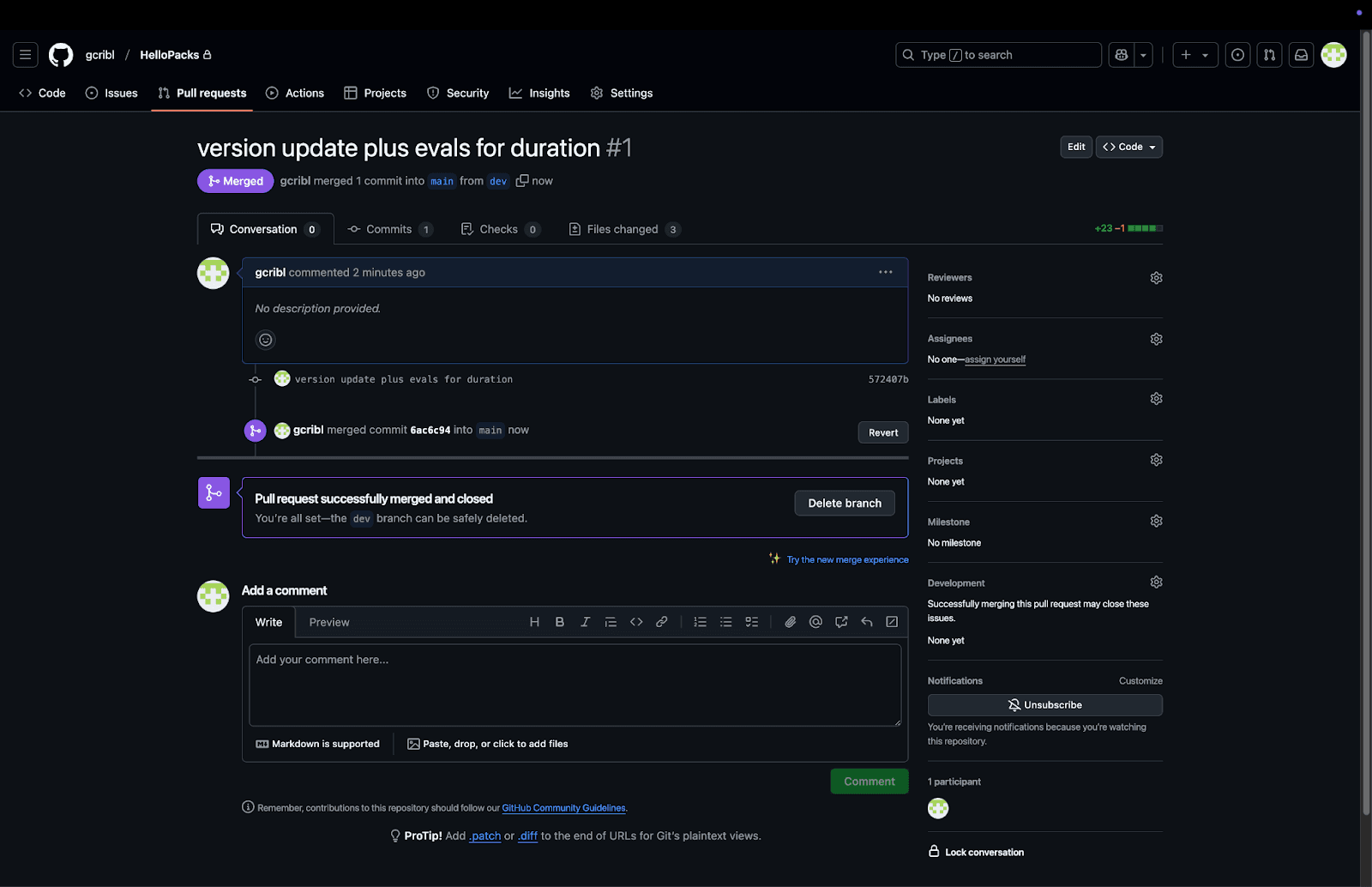Screen dimensions: 1372x887
Task: Add an emoji reaction to comment
Action: pyautogui.click(x=266, y=340)
